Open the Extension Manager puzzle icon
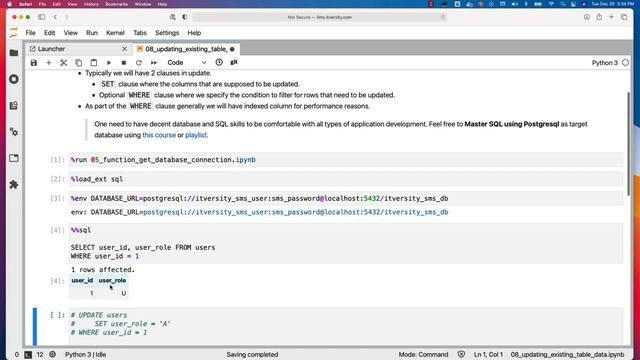Viewport: 640px width, 360px height. click(14, 184)
